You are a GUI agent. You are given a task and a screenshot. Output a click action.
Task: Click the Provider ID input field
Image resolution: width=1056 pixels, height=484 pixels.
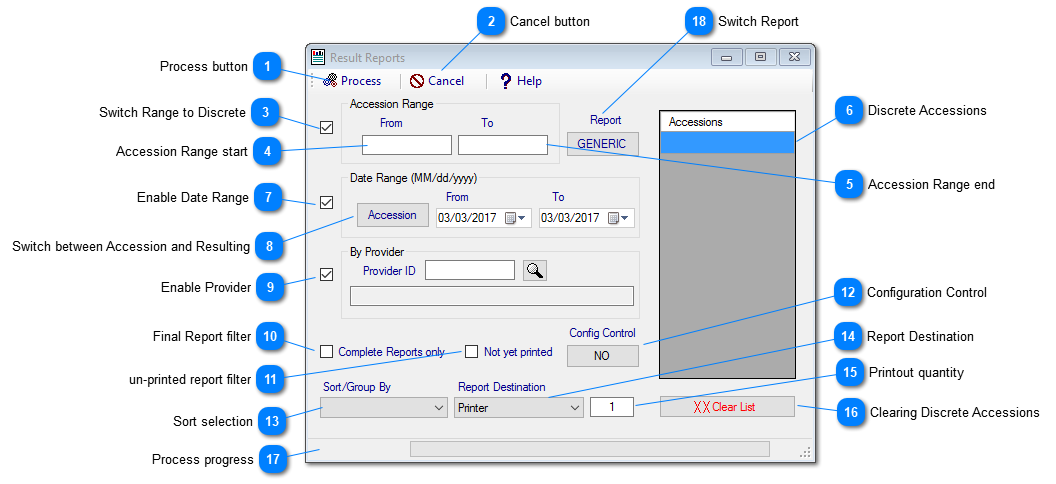469,270
